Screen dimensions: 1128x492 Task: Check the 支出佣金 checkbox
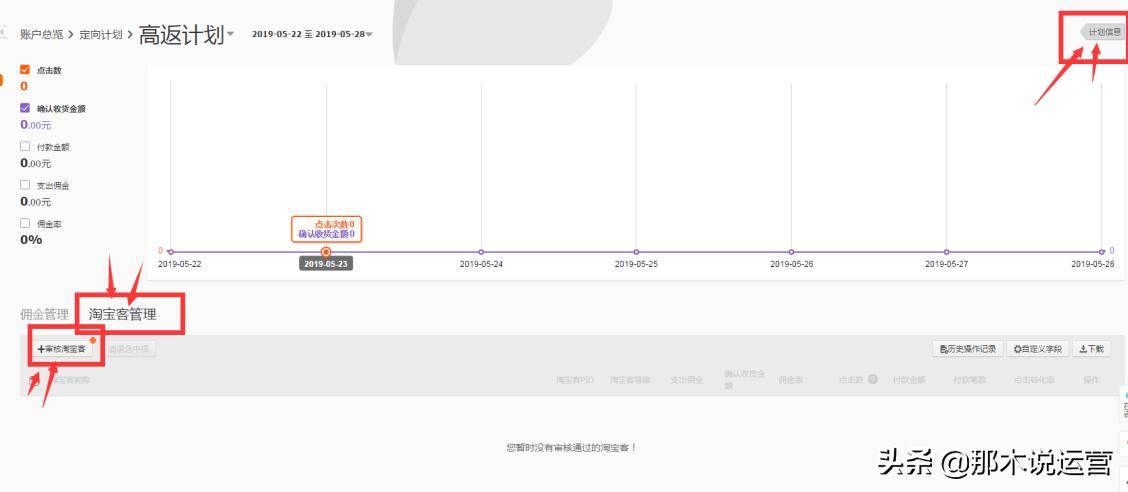(x=25, y=185)
